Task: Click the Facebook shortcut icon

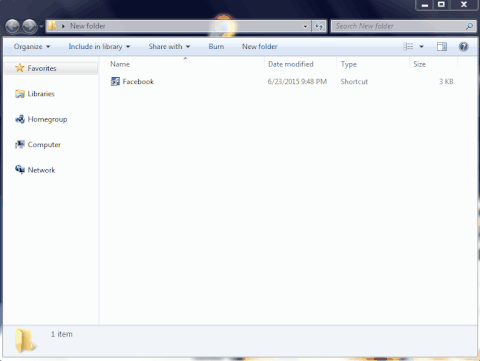Action: pos(115,81)
